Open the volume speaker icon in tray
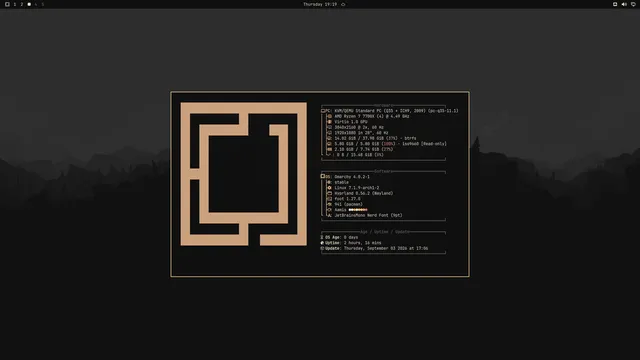This screenshot has width=640, height=360. tap(624, 4)
